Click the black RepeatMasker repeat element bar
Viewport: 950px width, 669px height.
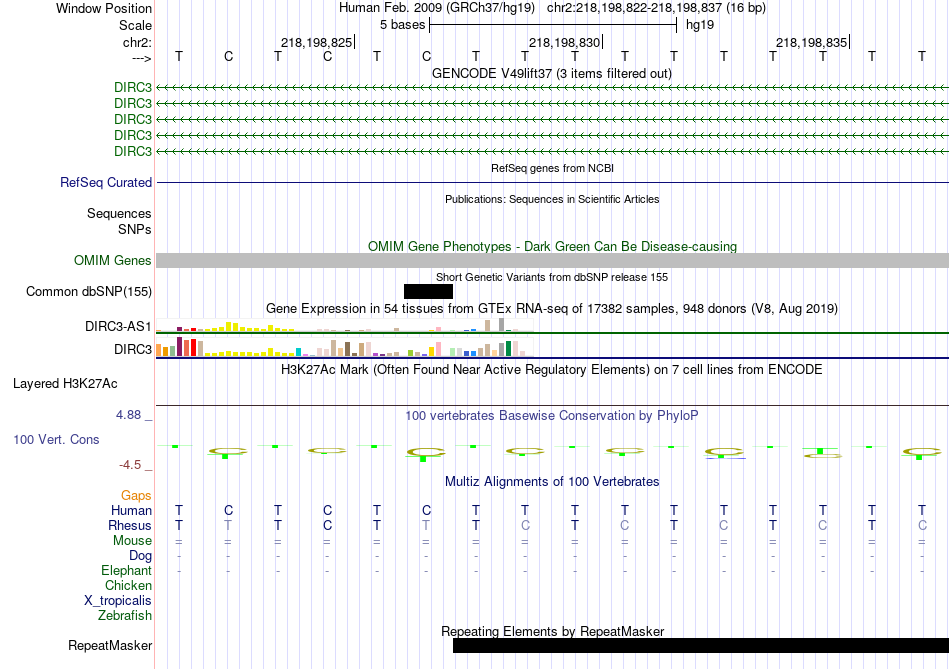pyautogui.click(x=701, y=646)
